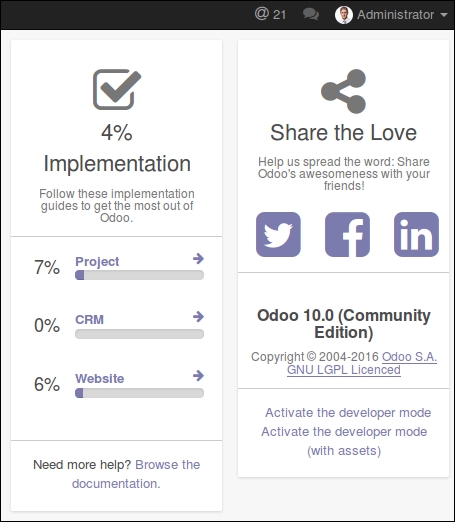Share Odoo via the LinkedIn icon
Image resolution: width=455 pixels, height=522 pixels.
pyautogui.click(x=416, y=234)
